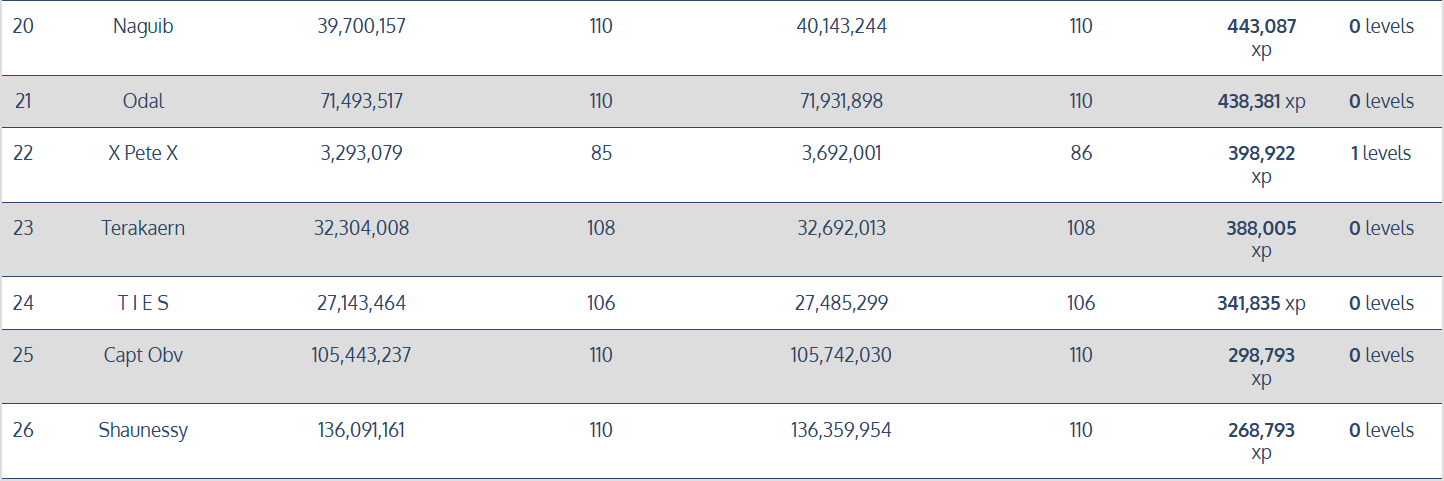Open the Capt Obv player entry
The width and height of the screenshot is (1444, 481).
[x=143, y=355]
